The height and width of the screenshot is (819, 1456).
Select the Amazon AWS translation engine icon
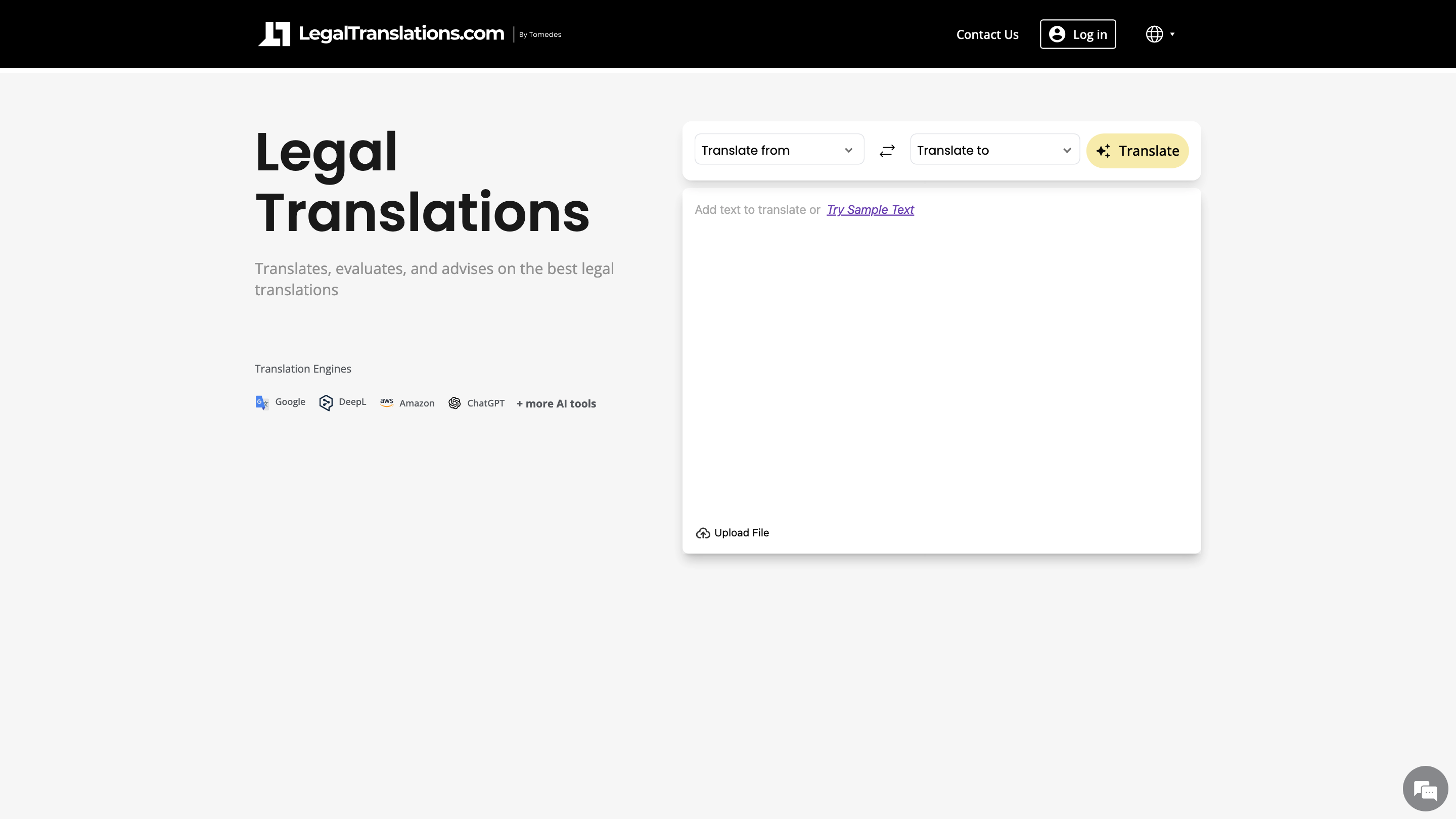click(x=387, y=402)
